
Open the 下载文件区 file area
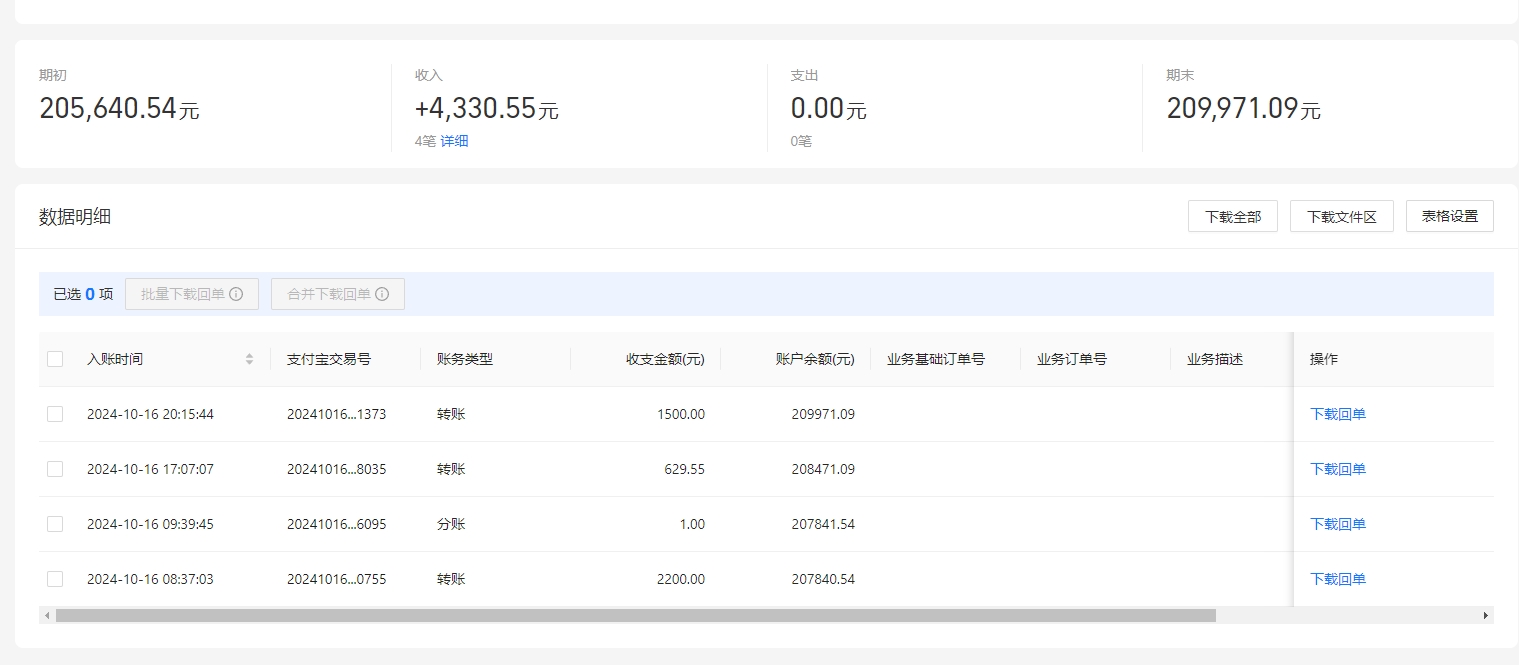1341,215
